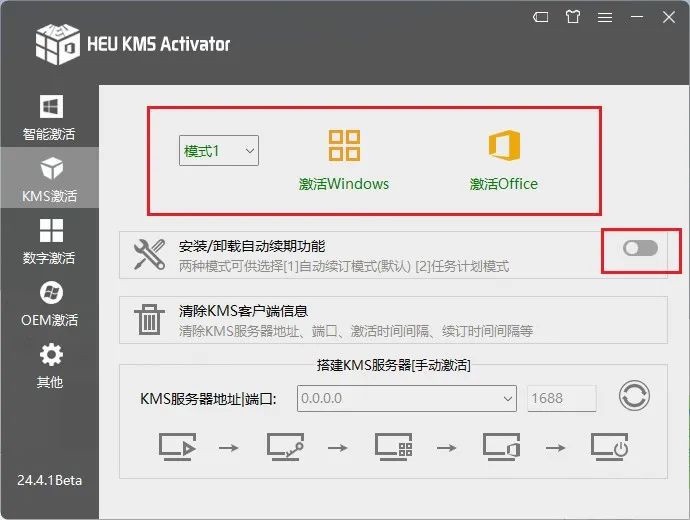The height and width of the screenshot is (520, 690).
Task: Click the 激活Office text link
Action: [x=504, y=184]
